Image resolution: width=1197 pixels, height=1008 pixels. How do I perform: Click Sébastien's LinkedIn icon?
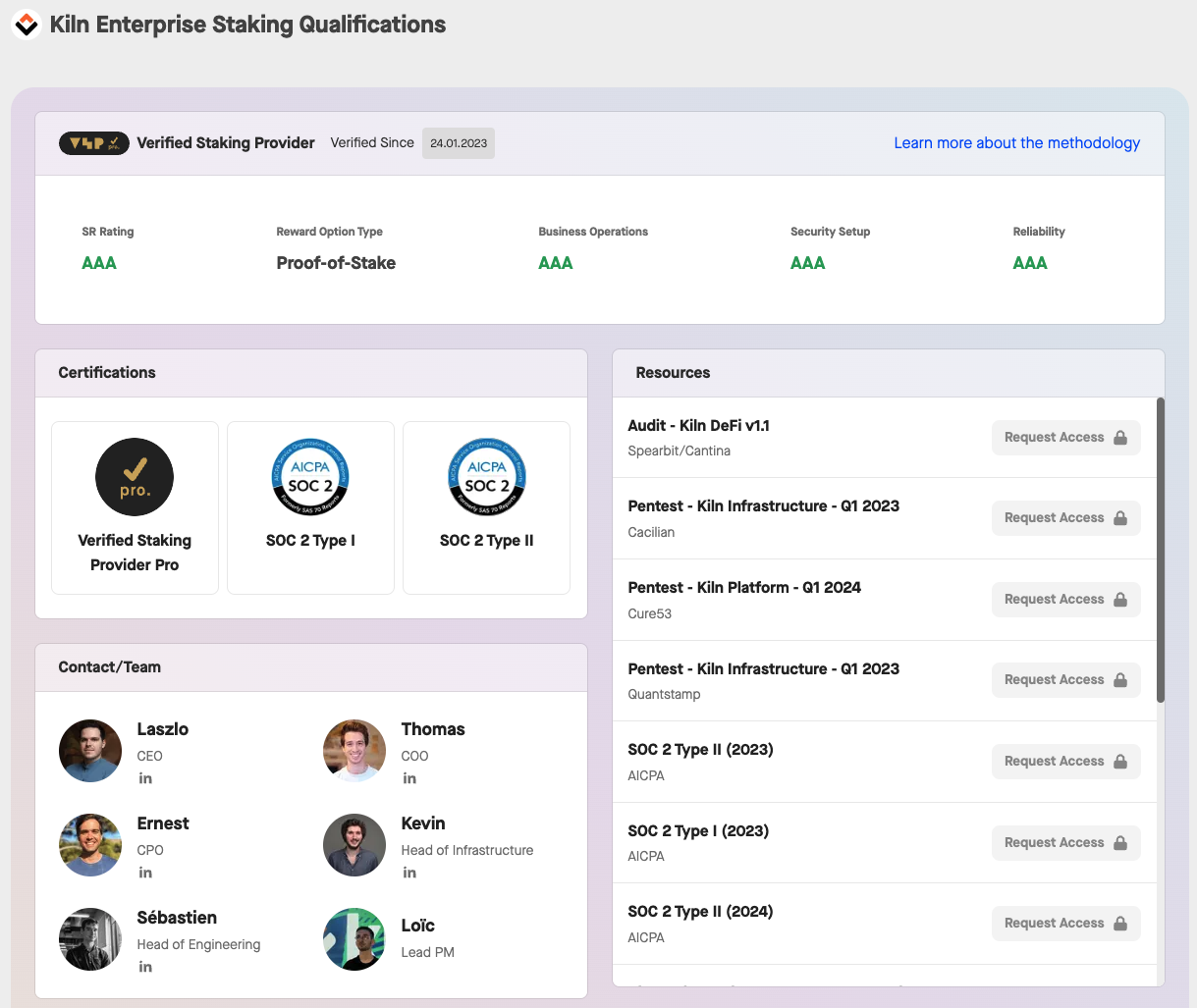click(145, 967)
